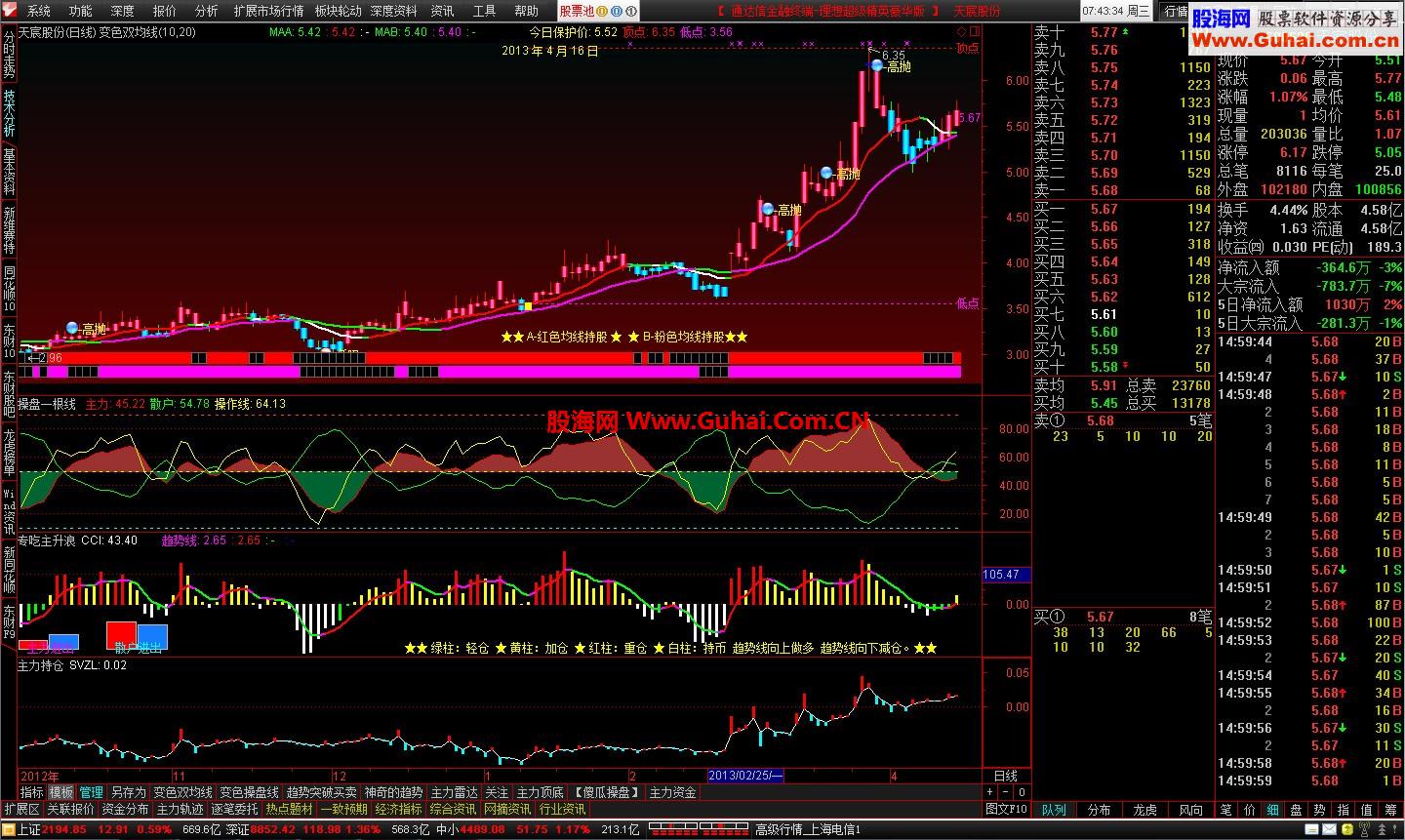
Task: Select the 主力雷达 template
Action: 454,792
